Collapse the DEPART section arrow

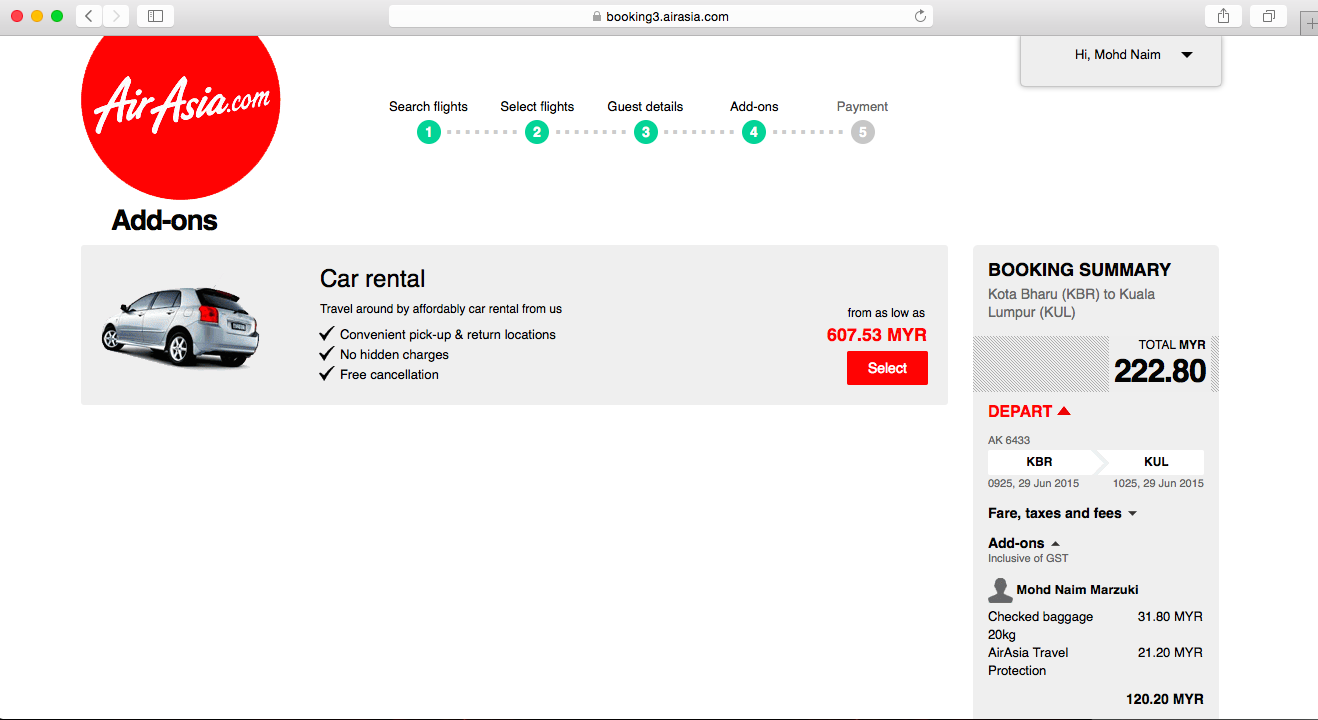pos(1064,411)
